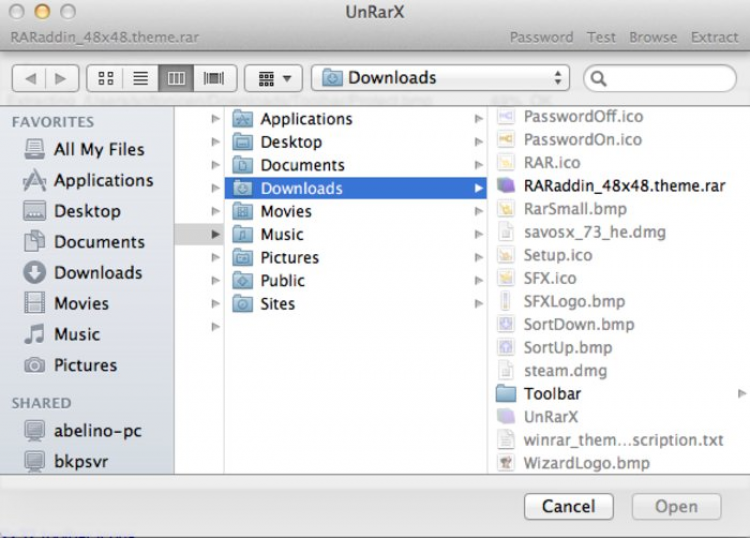
Task: Expand arrow right of Movies folder
Action: [x=478, y=211]
